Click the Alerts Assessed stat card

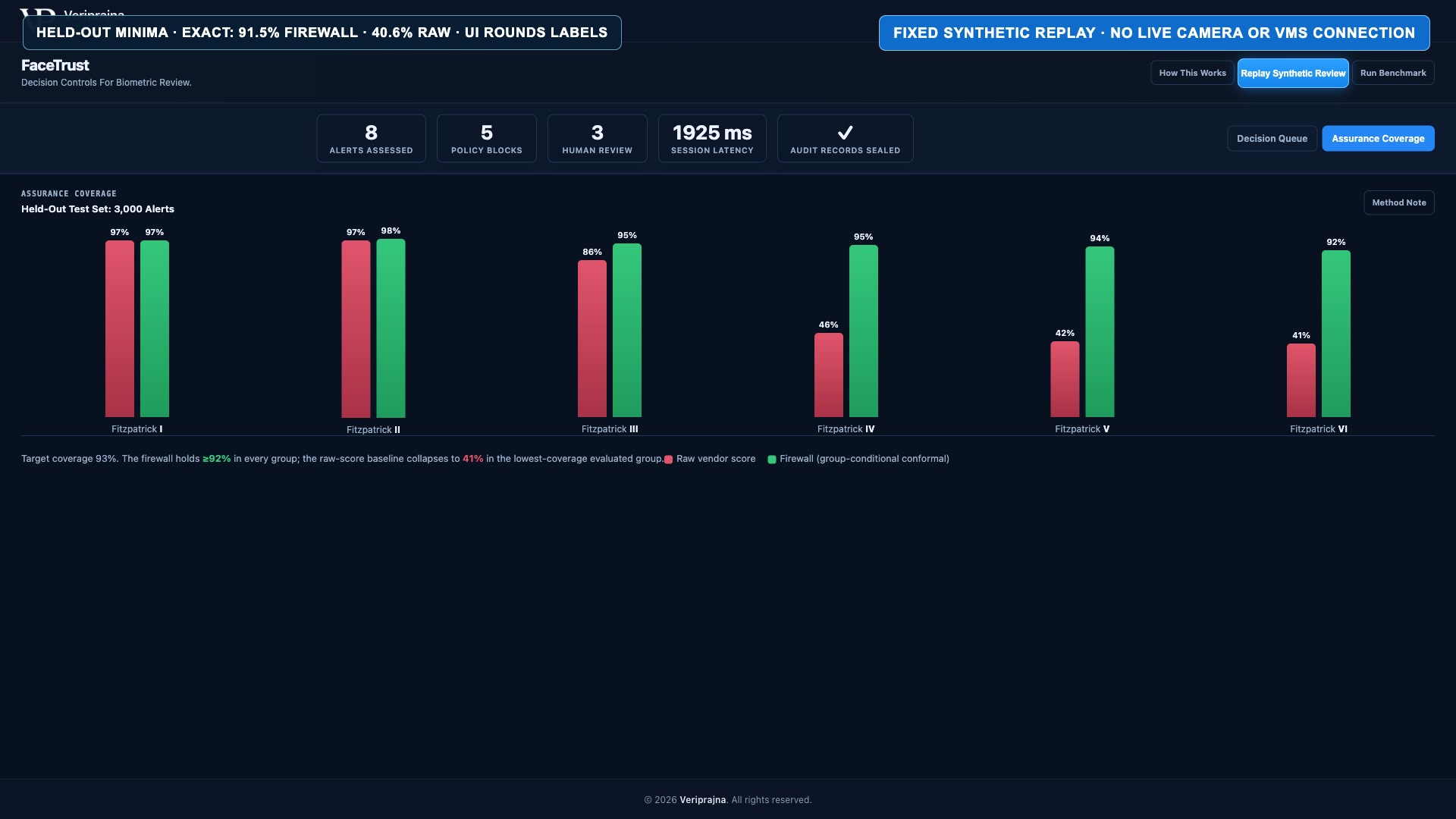point(371,138)
